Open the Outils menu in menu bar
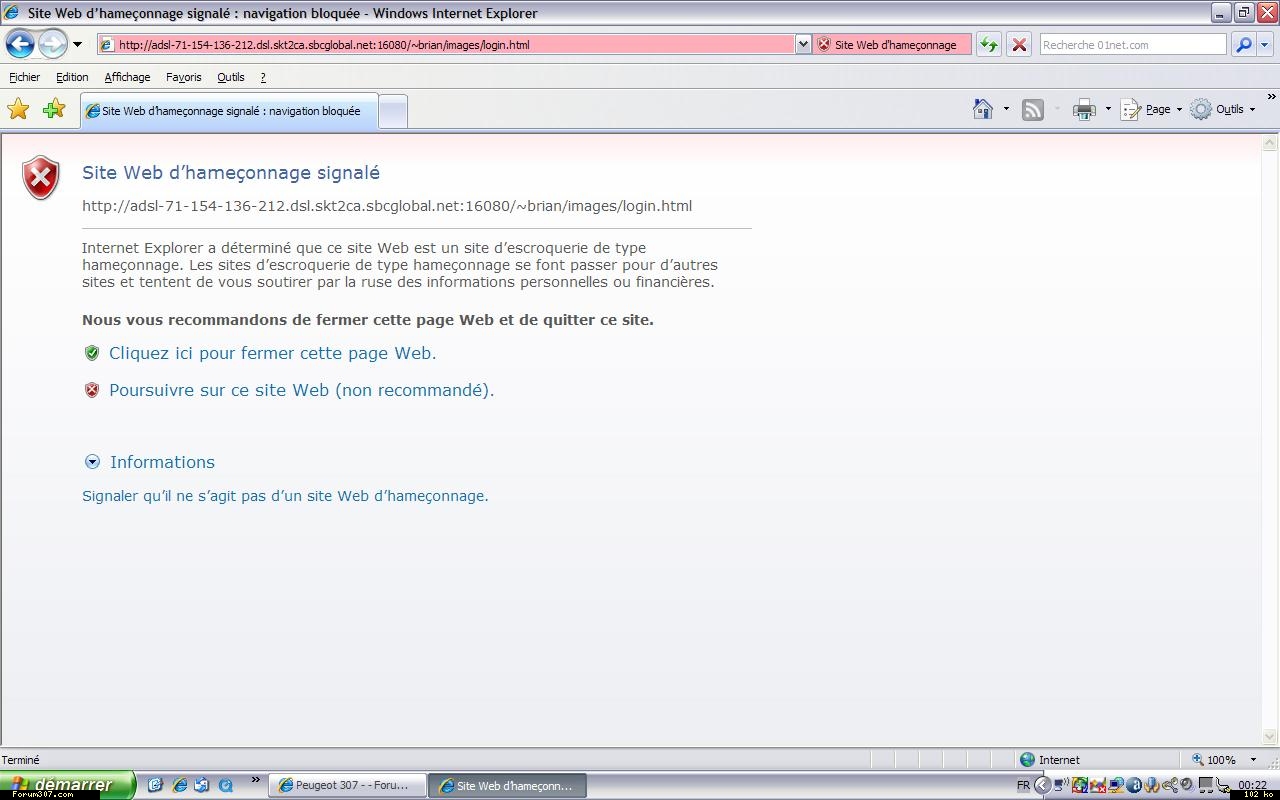1280x800 pixels. click(x=231, y=77)
